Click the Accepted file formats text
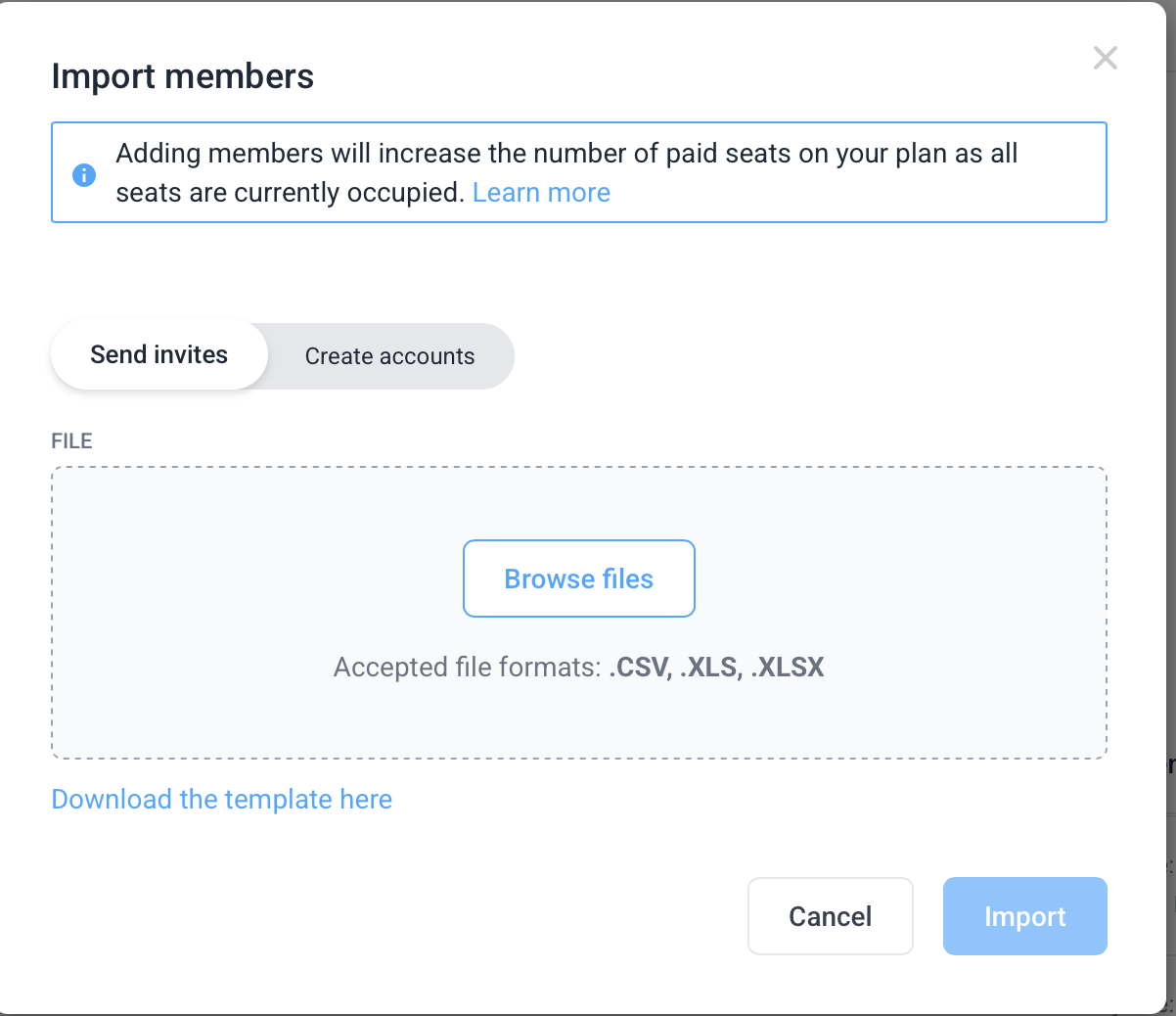 tap(467, 668)
